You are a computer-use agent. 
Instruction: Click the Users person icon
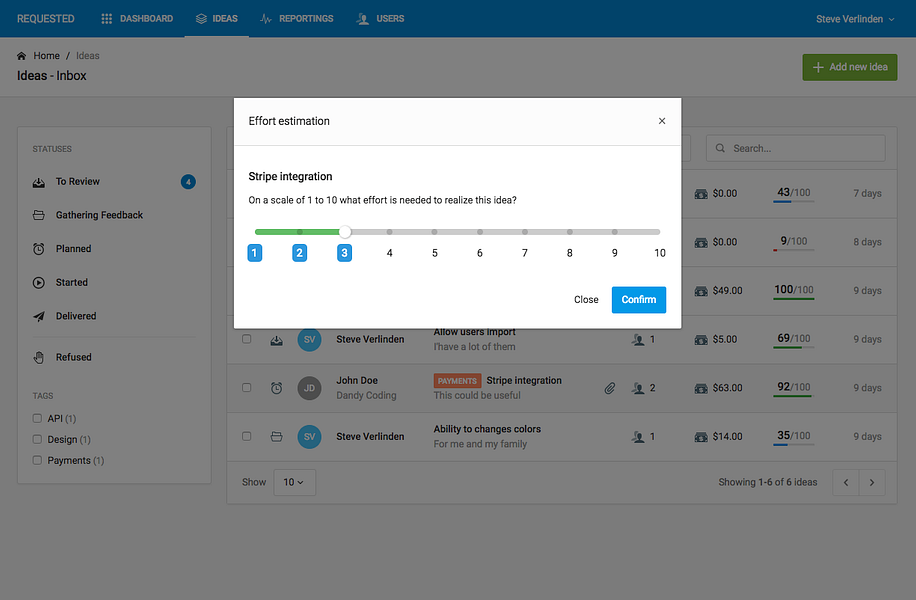[363, 19]
